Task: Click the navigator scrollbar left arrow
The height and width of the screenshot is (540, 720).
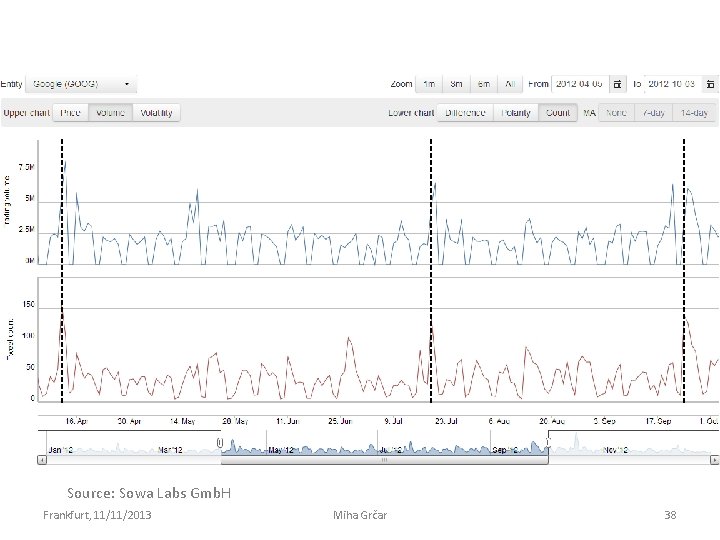Action: [42, 460]
